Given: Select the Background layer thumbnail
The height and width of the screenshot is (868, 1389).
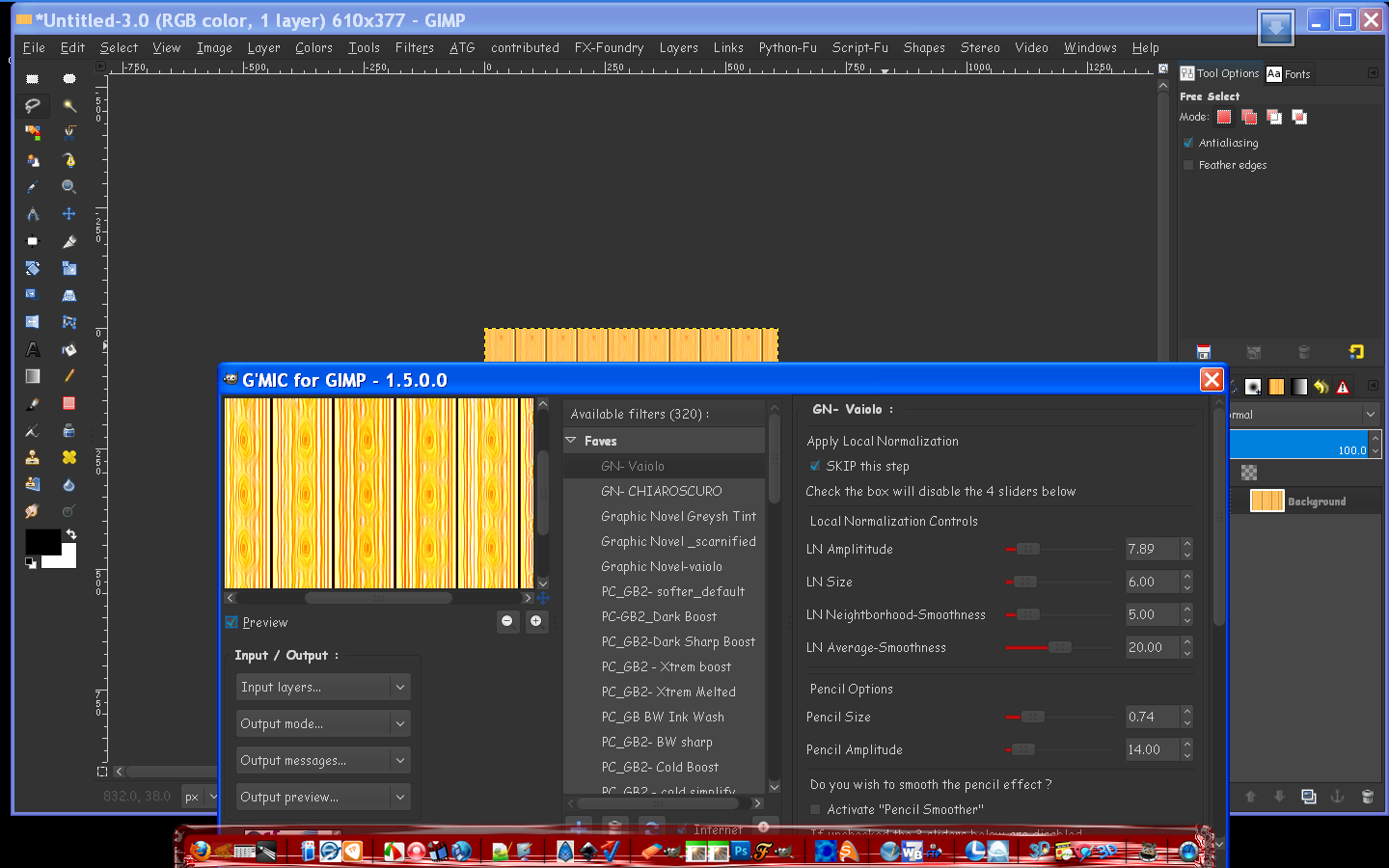Looking at the screenshot, I should coord(1266,501).
